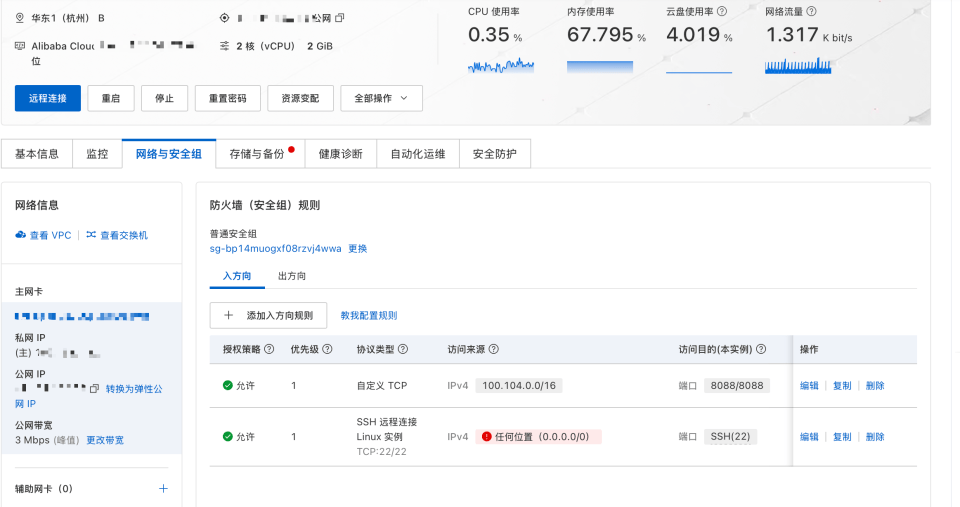Click the 添加入方向规则 button
Image resolution: width=960 pixels, height=507 pixels.
tap(268, 315)
